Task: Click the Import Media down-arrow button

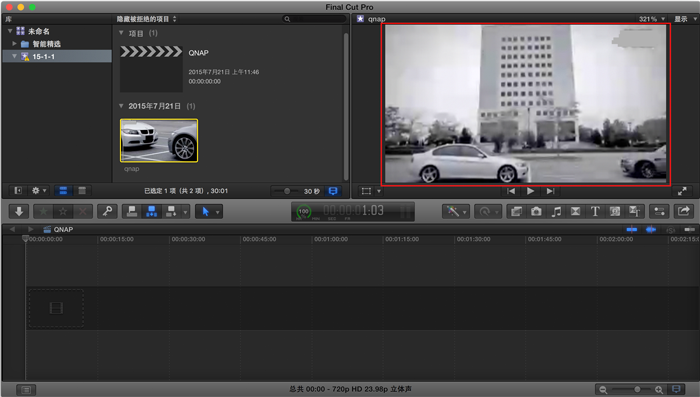Action: 19,211
